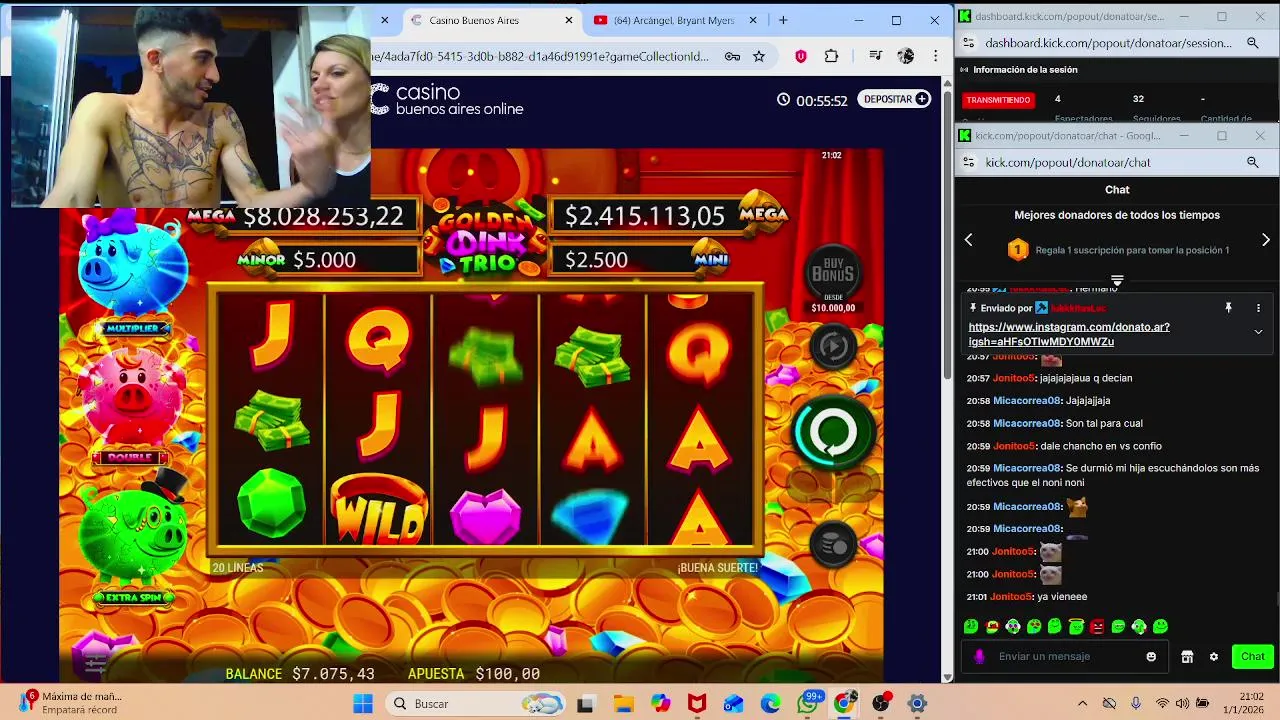Viewport: 1280px width, 720px height.
Task: Open the Windows Start menu
Action: 362,703
